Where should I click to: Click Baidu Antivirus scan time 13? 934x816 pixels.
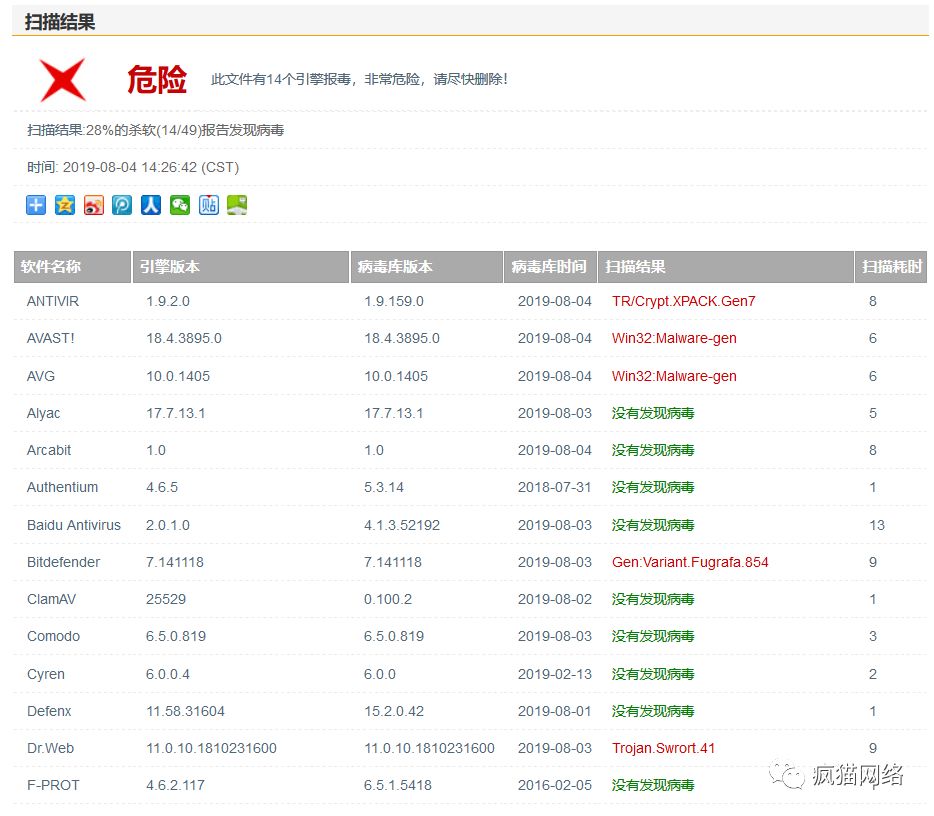pyautogui.click(x=877, y=525)
